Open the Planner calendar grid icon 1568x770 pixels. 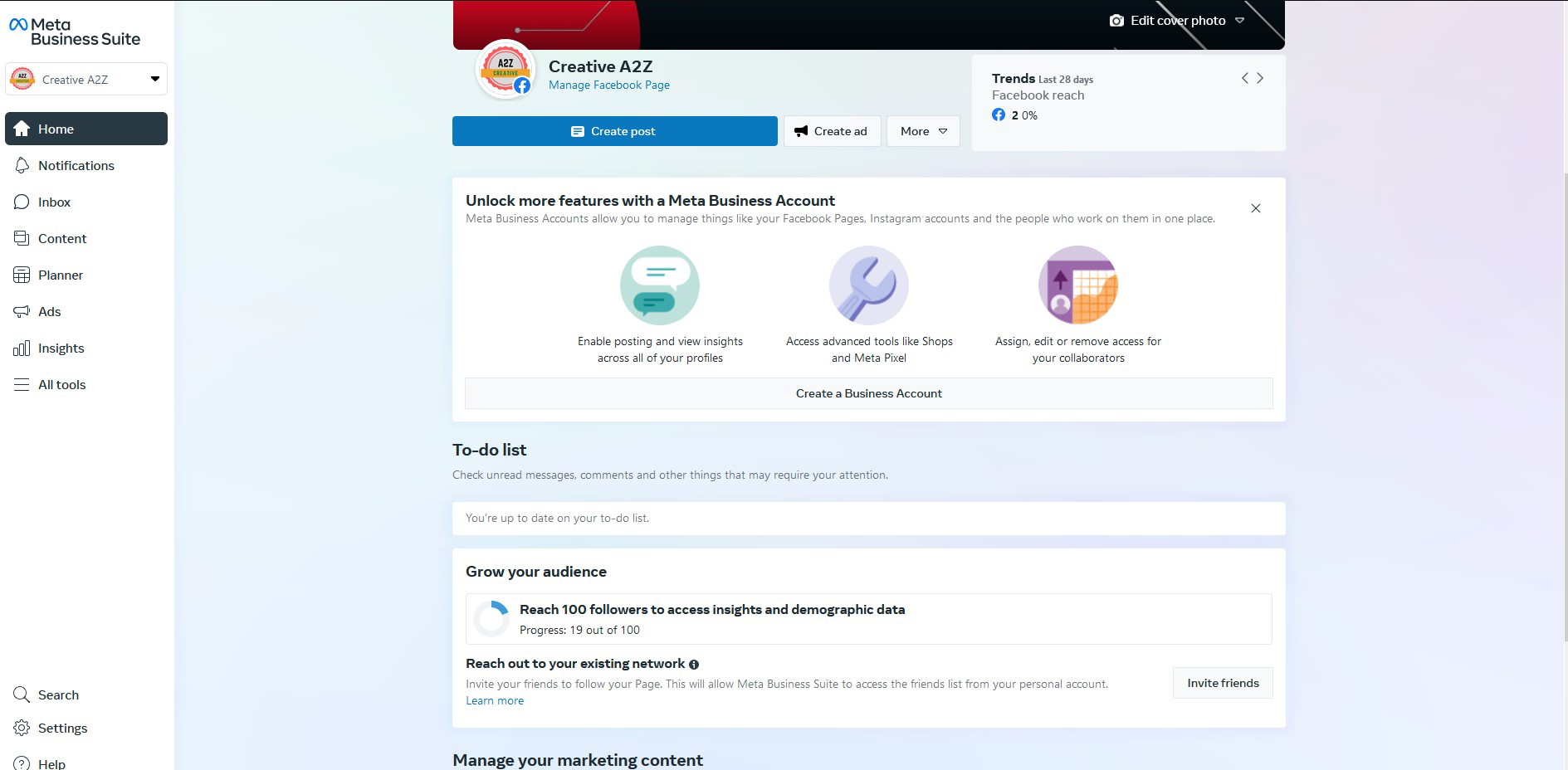[22, 275]
